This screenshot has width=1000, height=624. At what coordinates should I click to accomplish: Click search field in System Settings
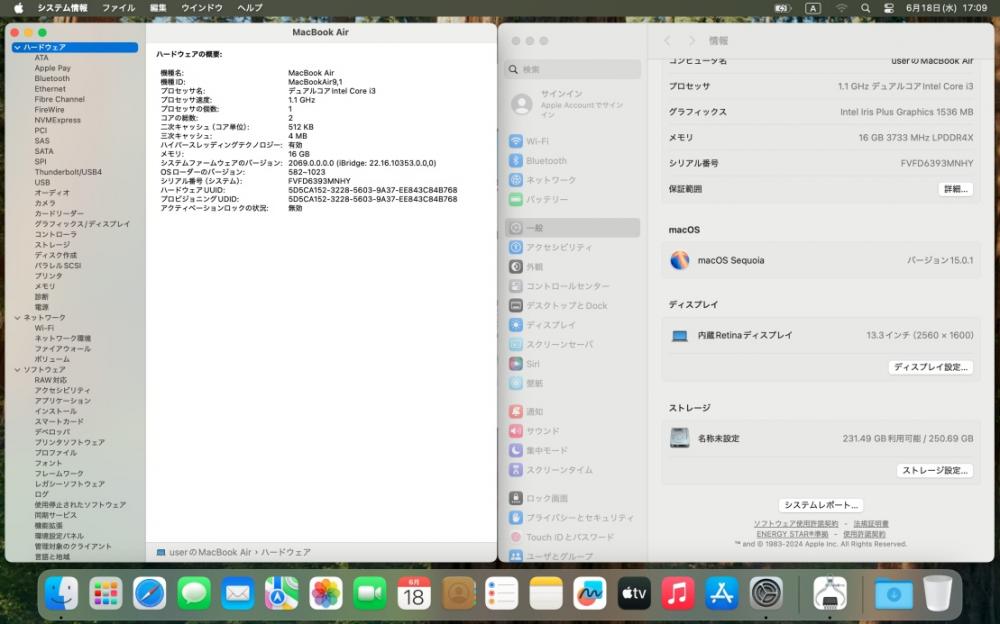coord(573,69)
